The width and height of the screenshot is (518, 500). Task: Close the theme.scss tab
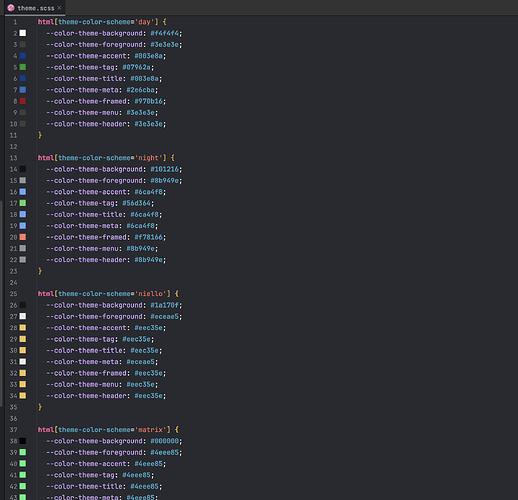click(59, 8)
